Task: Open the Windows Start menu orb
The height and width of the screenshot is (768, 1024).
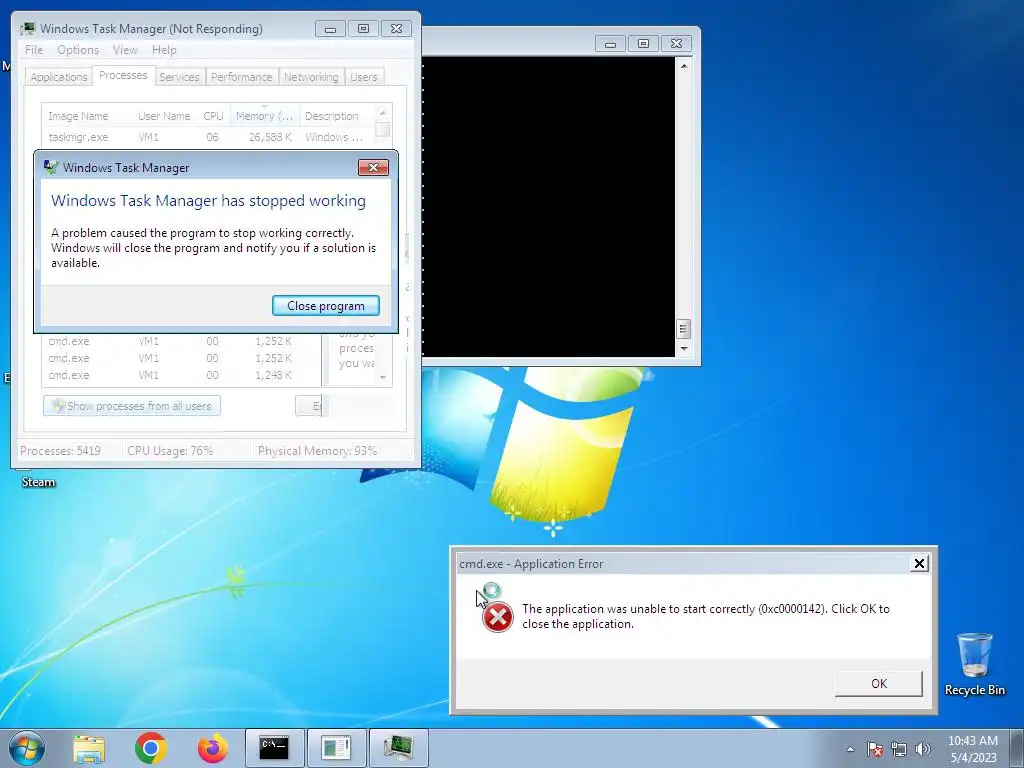Action: point(27,748)
